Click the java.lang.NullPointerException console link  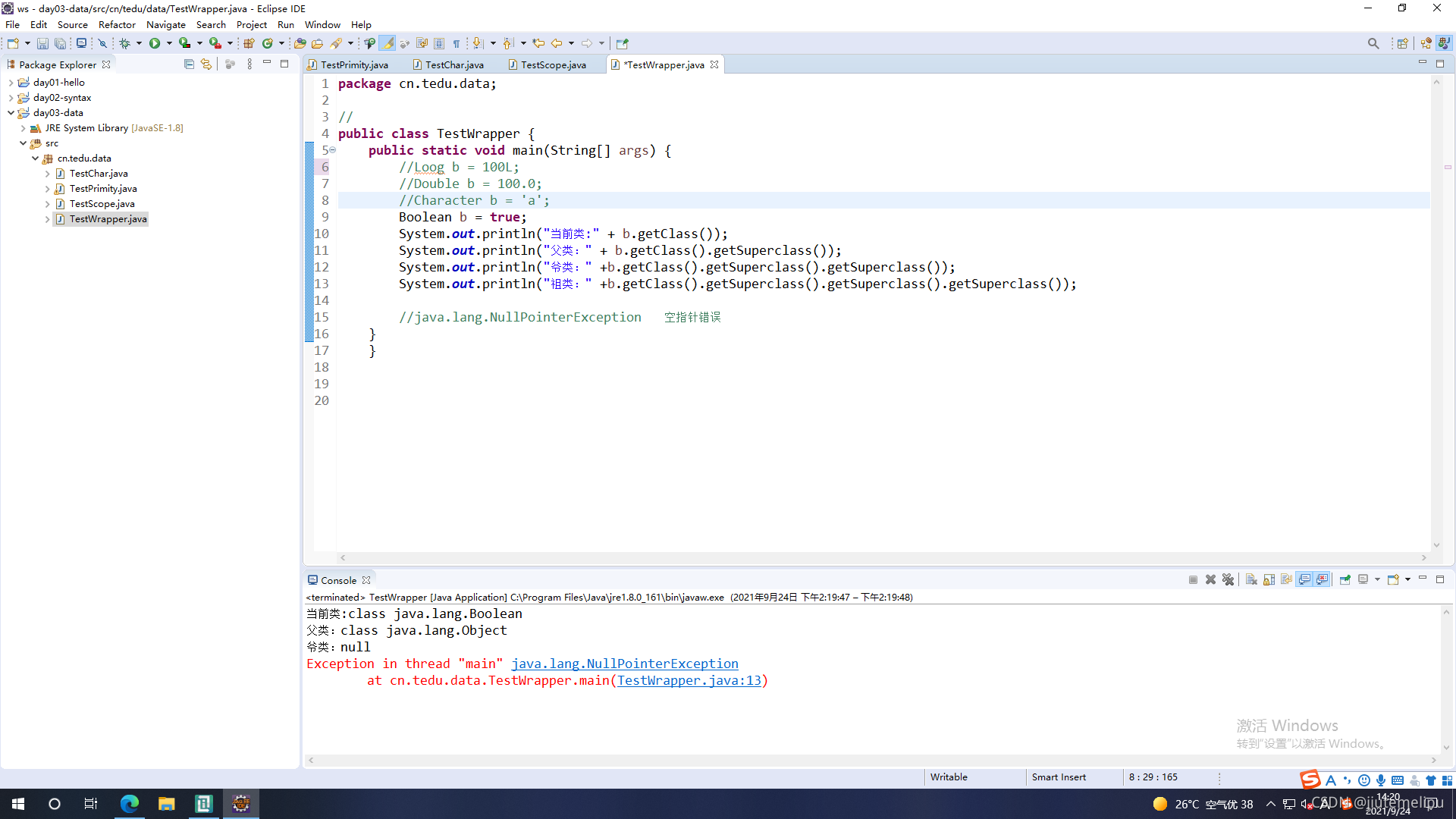pyautogui.click(x=624, y=664)
